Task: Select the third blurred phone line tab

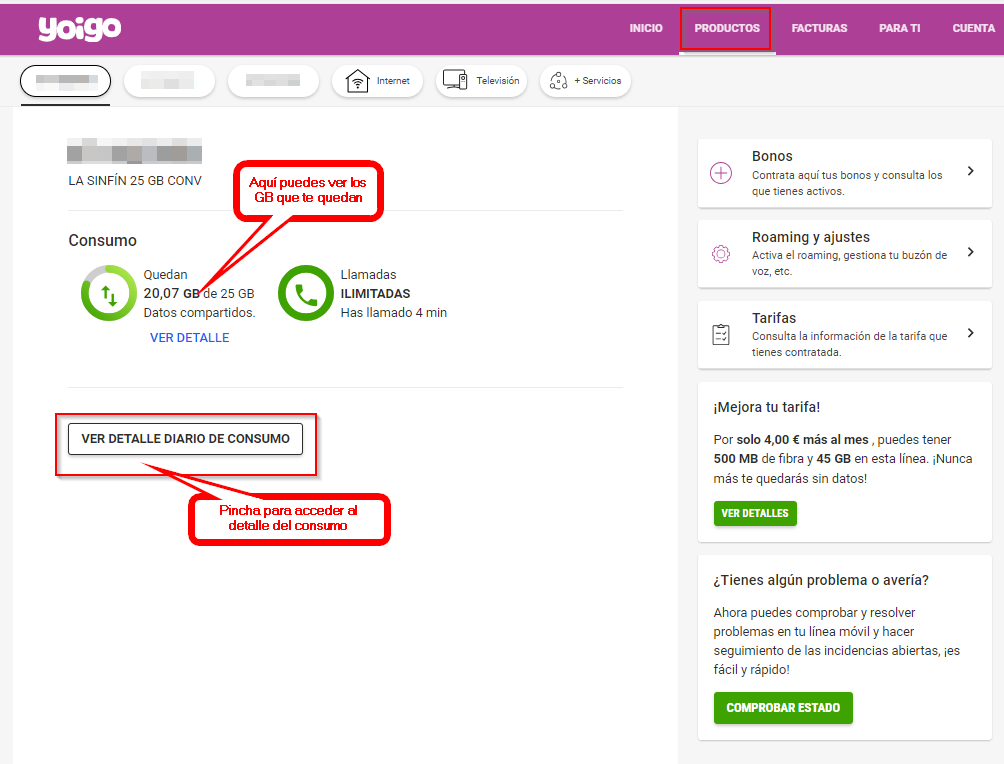Action: tap(273, 81)
